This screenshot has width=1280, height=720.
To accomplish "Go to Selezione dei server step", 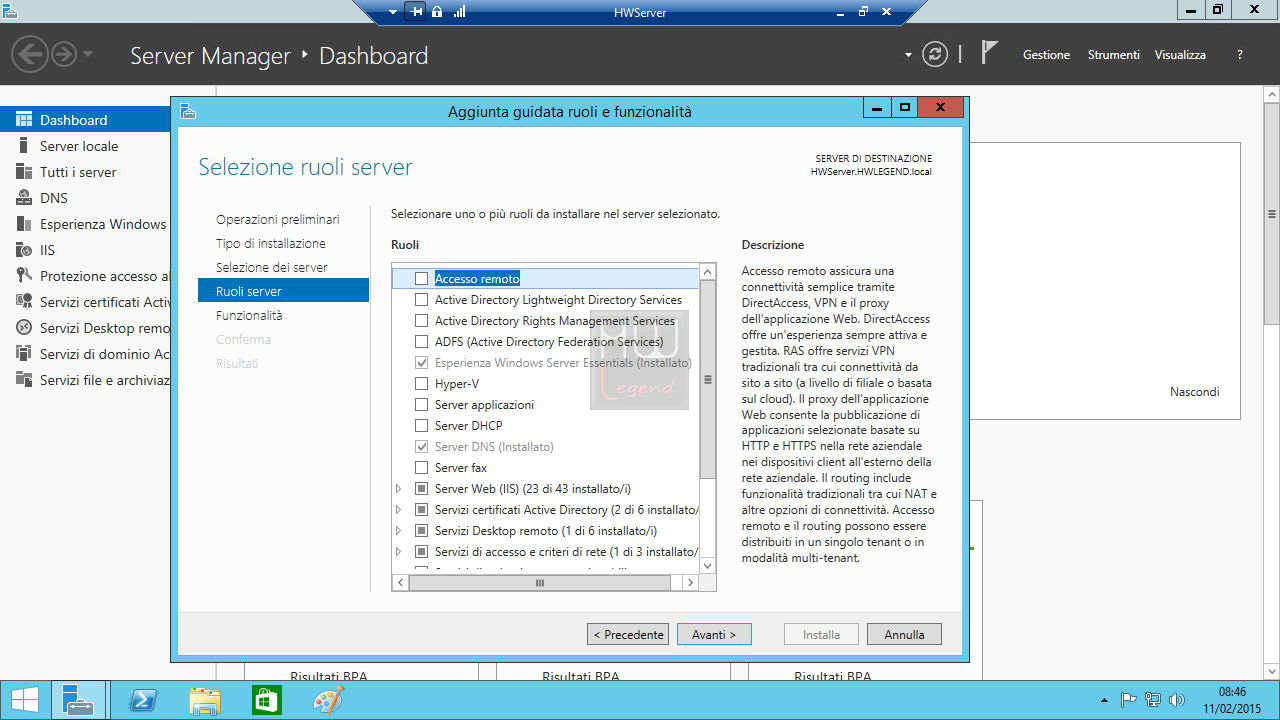I will point(272,267).
